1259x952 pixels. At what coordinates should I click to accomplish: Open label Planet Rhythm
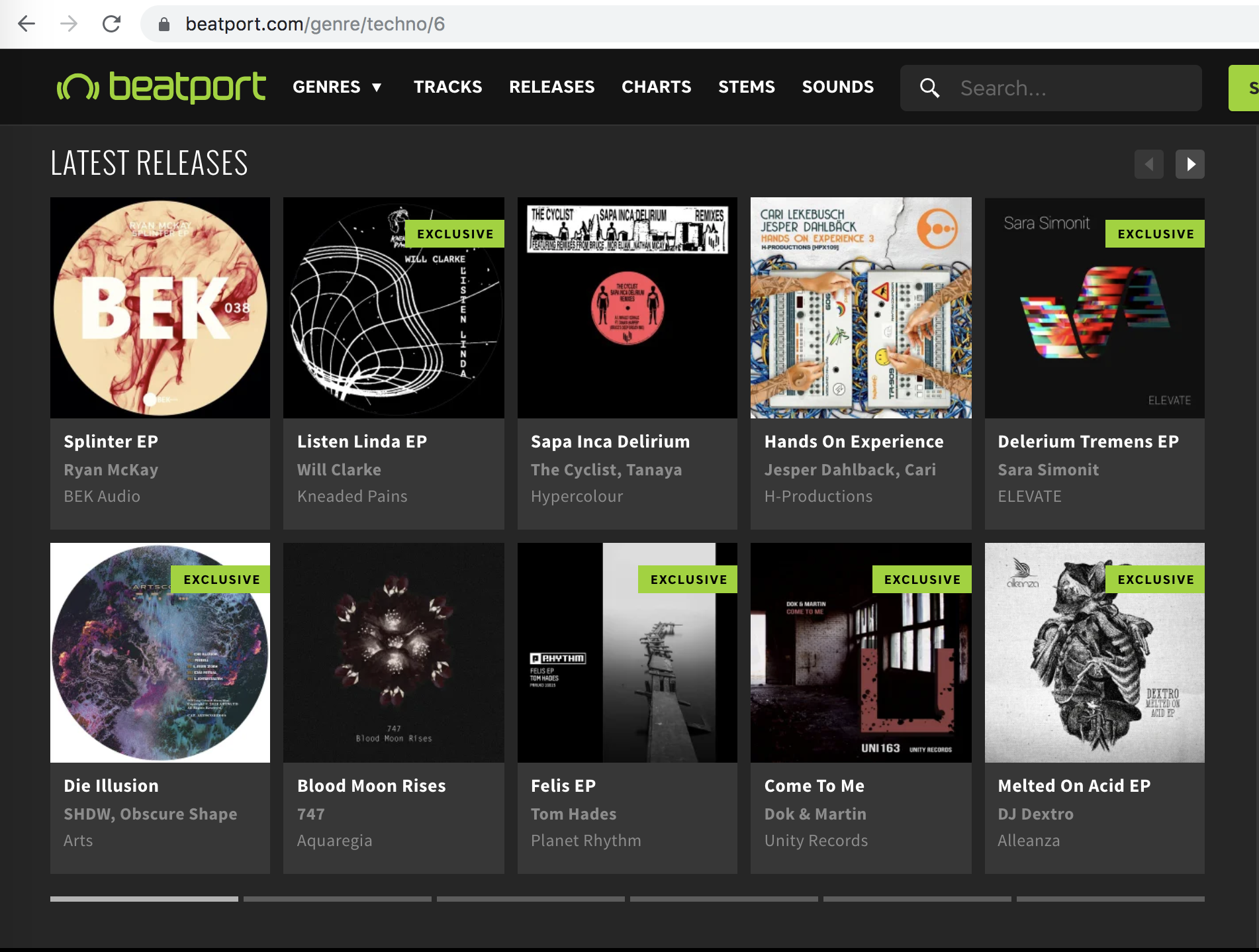point(586,841)
